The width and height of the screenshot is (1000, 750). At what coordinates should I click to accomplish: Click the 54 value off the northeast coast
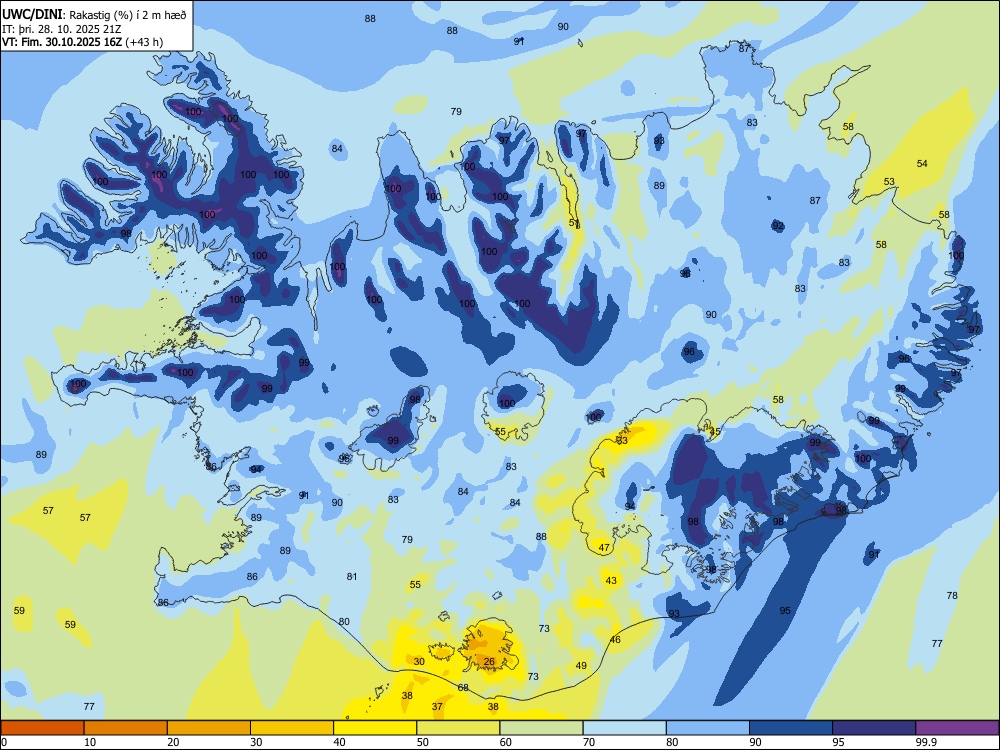point(922,164)
